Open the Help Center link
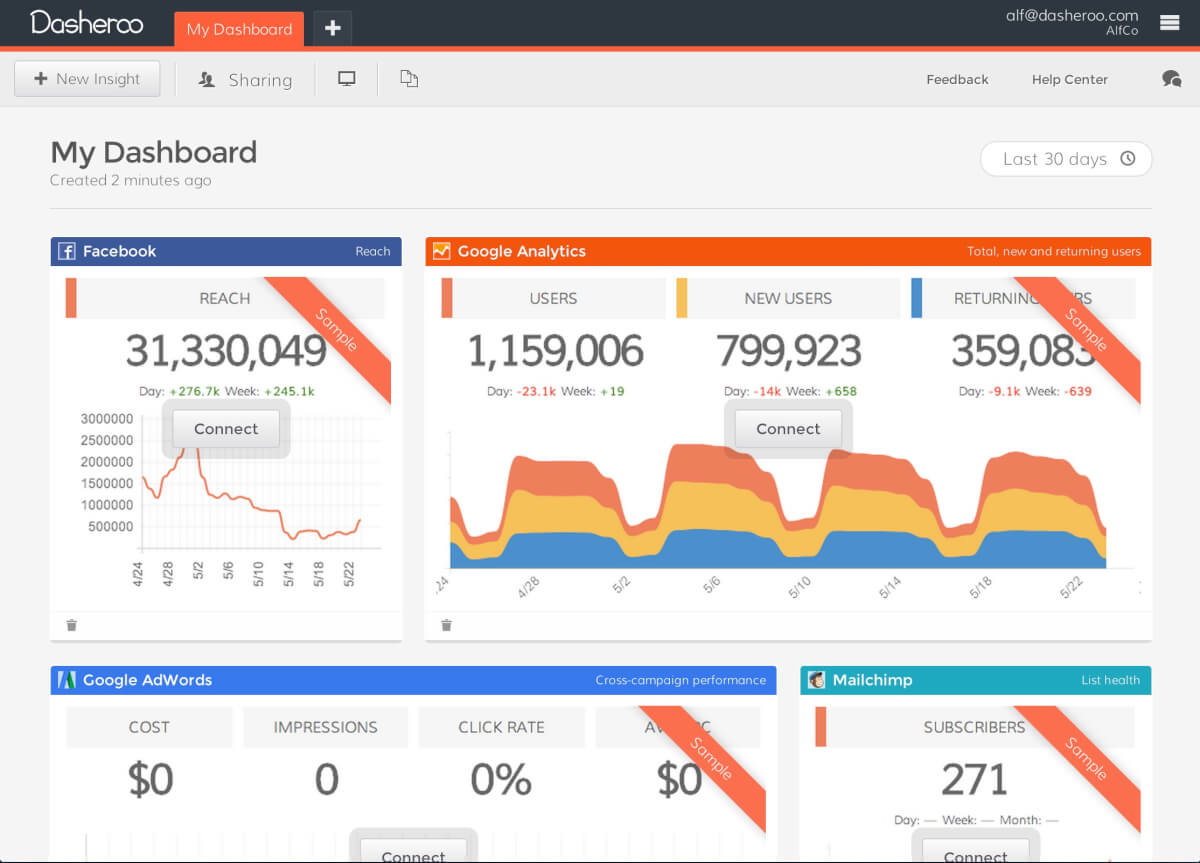This screenshot has height=863, width=1200. click(x=1070, y=79)
